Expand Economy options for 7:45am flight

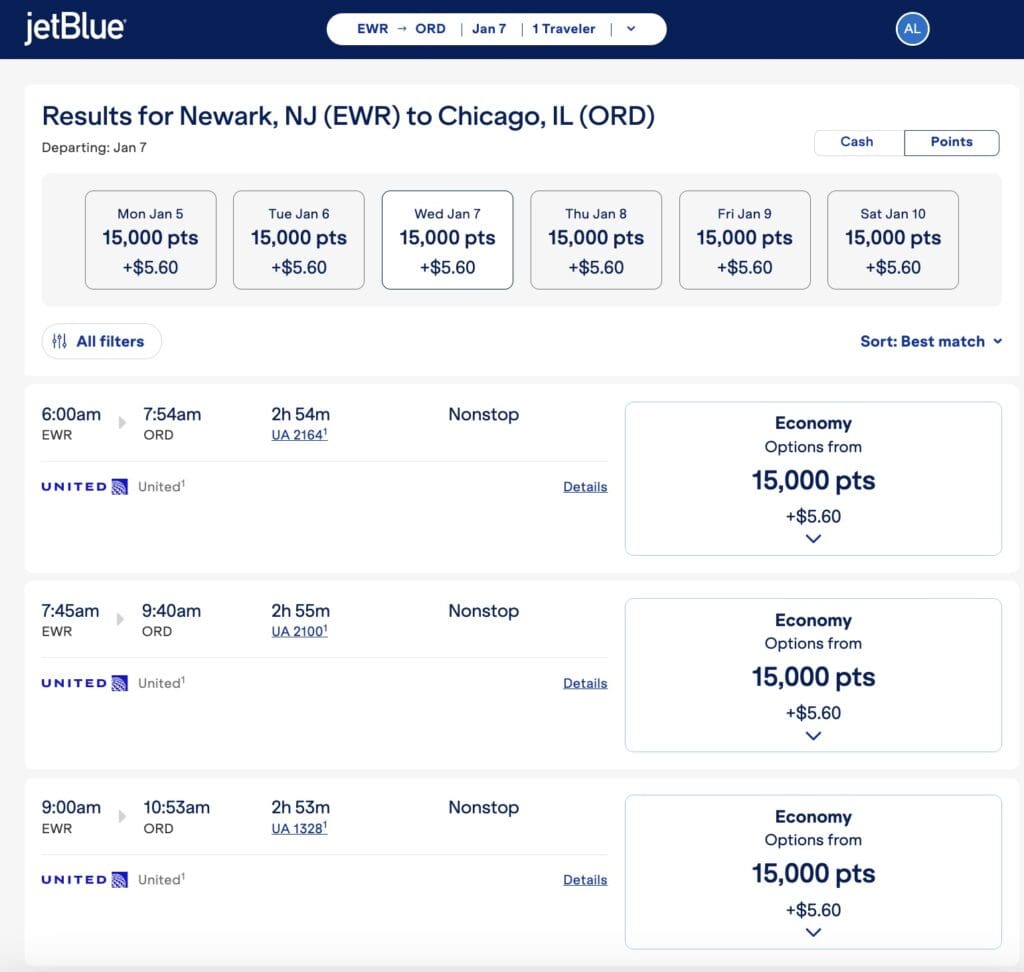tap(813, 735)
